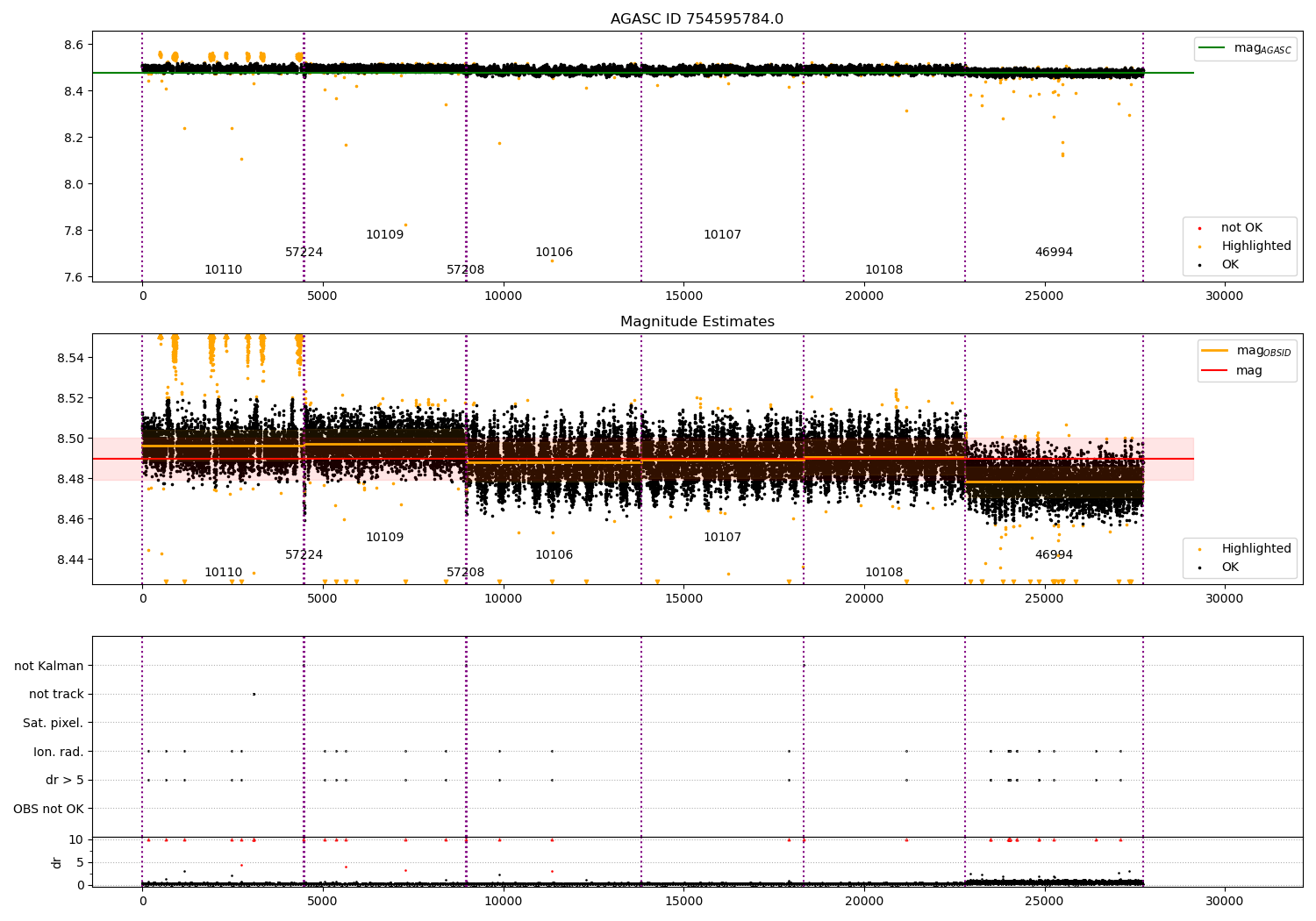Click OBSID label 46994 in Magnitude Estimates plot

point(1054,554)
